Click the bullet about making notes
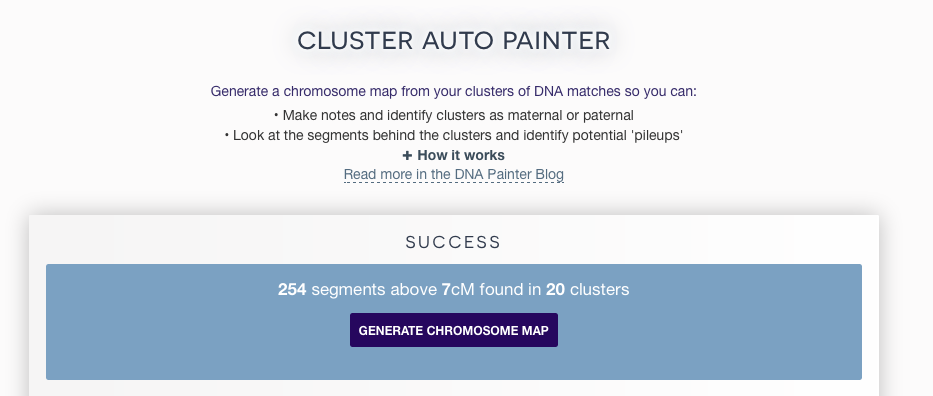 453,115
